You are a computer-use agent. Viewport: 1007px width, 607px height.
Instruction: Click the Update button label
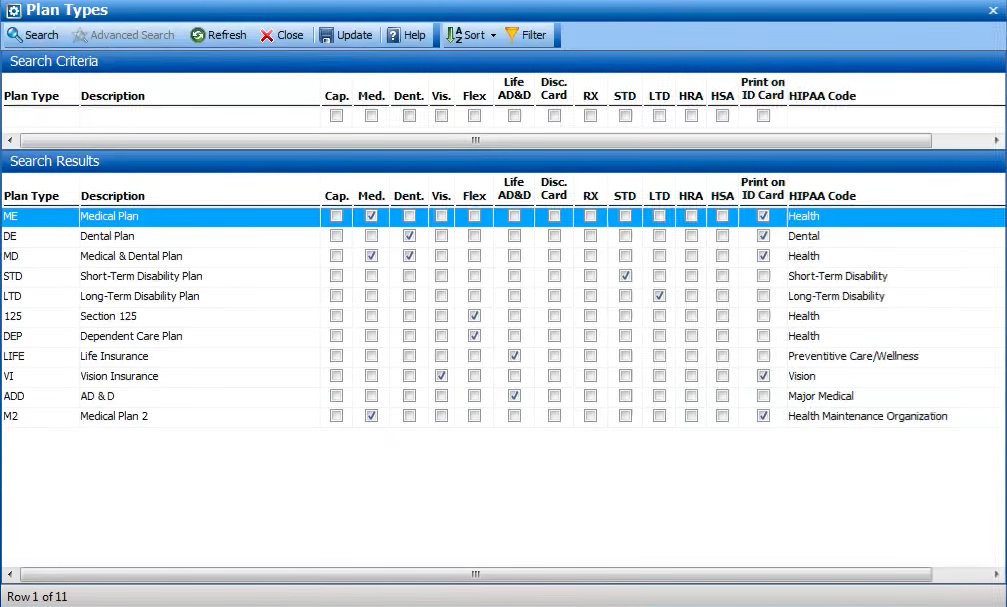[355, 35]
